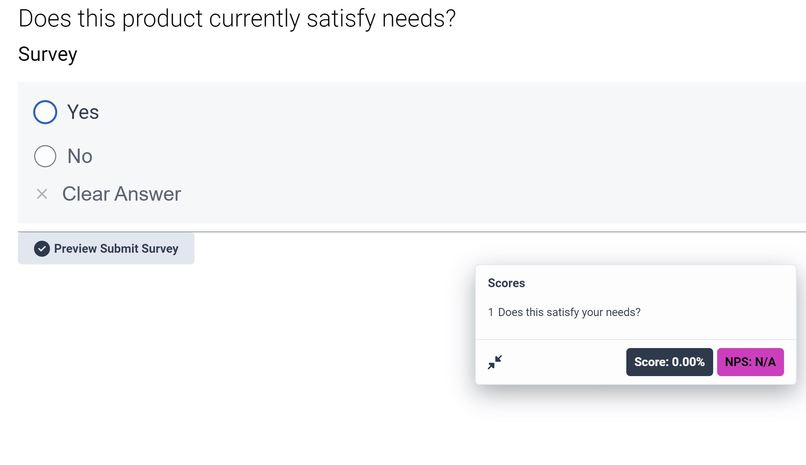Click the 'No' answer label text

point(80,156)
